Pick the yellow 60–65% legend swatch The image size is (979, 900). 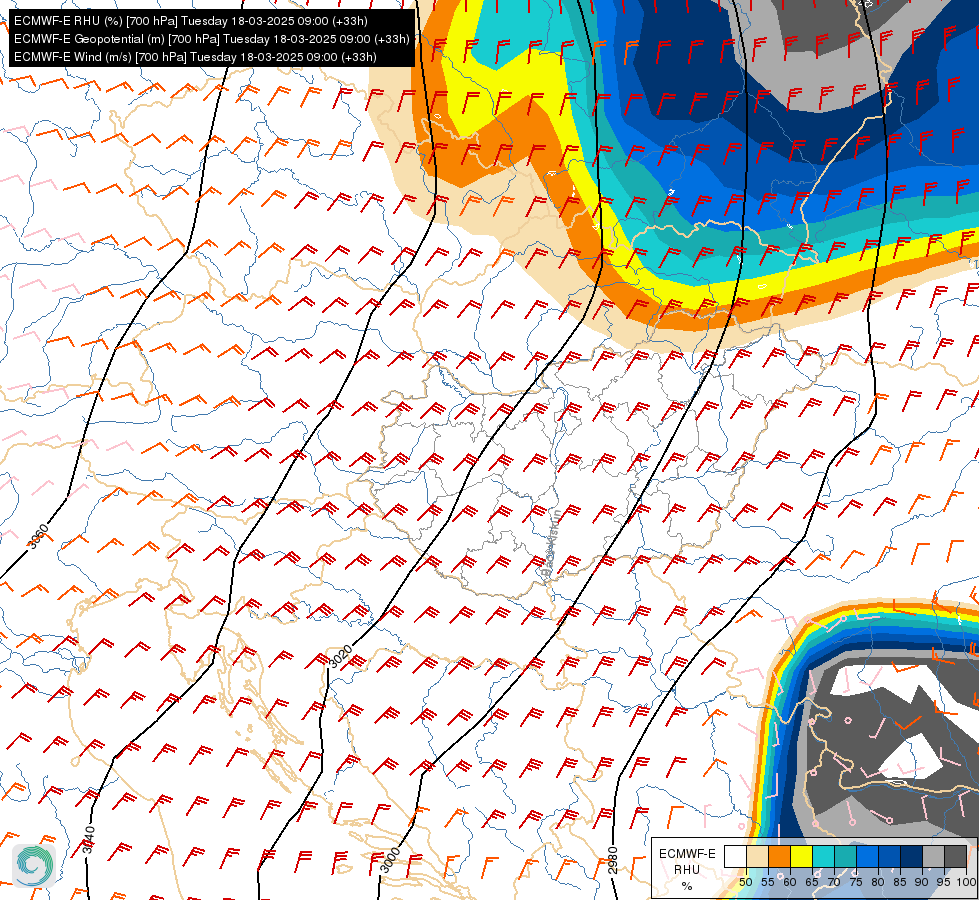point(802,856)
